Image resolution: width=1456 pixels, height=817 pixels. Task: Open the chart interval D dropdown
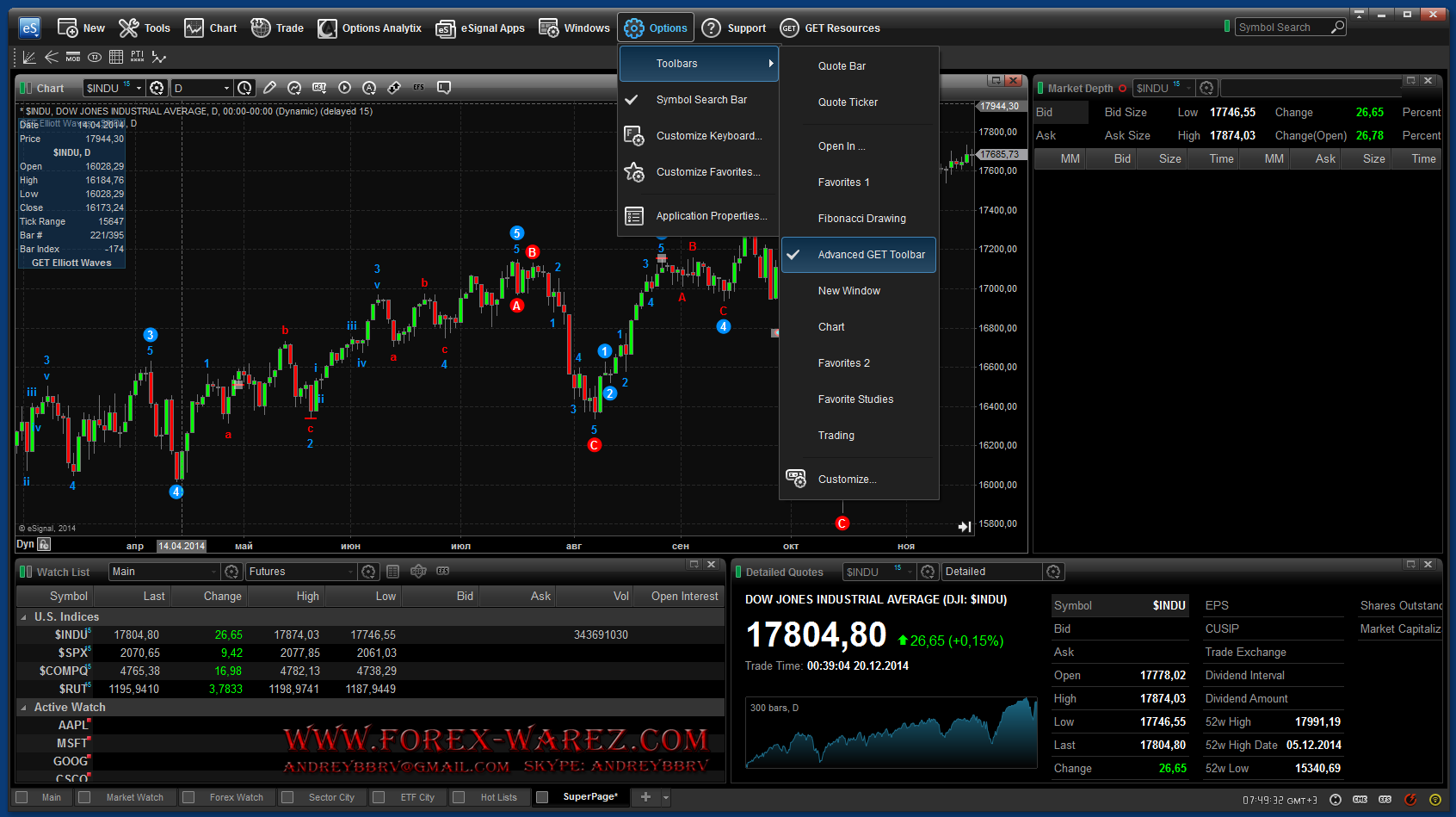[x=226, y=88]
